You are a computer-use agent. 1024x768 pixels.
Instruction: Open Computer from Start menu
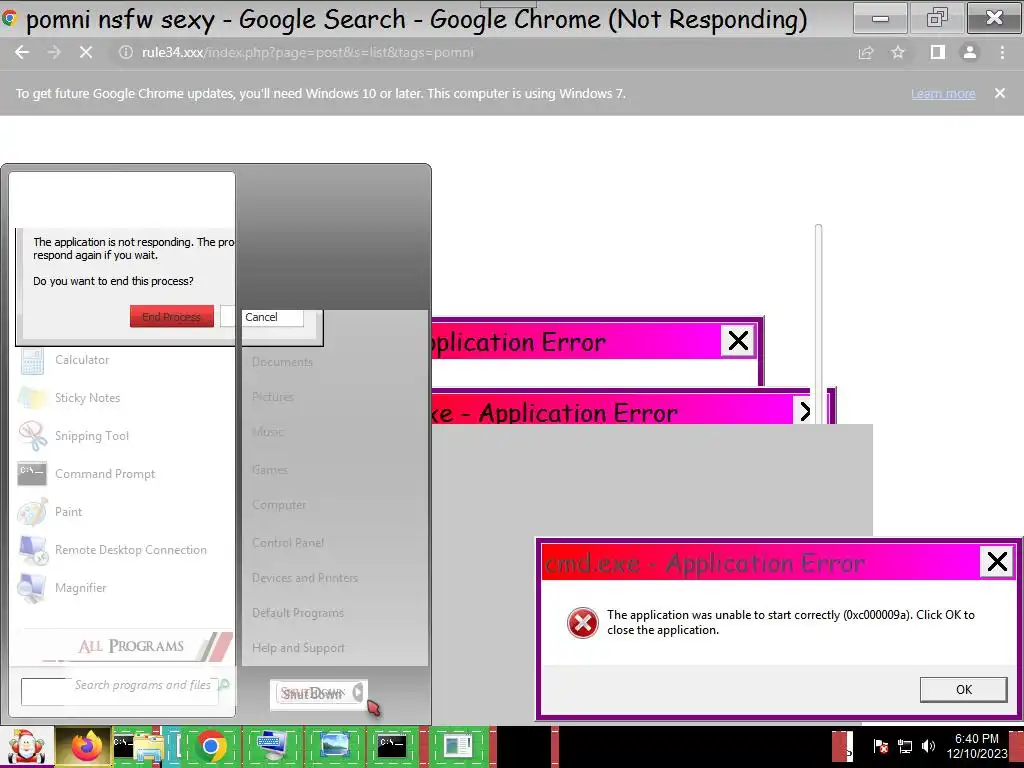pos(280,505)
